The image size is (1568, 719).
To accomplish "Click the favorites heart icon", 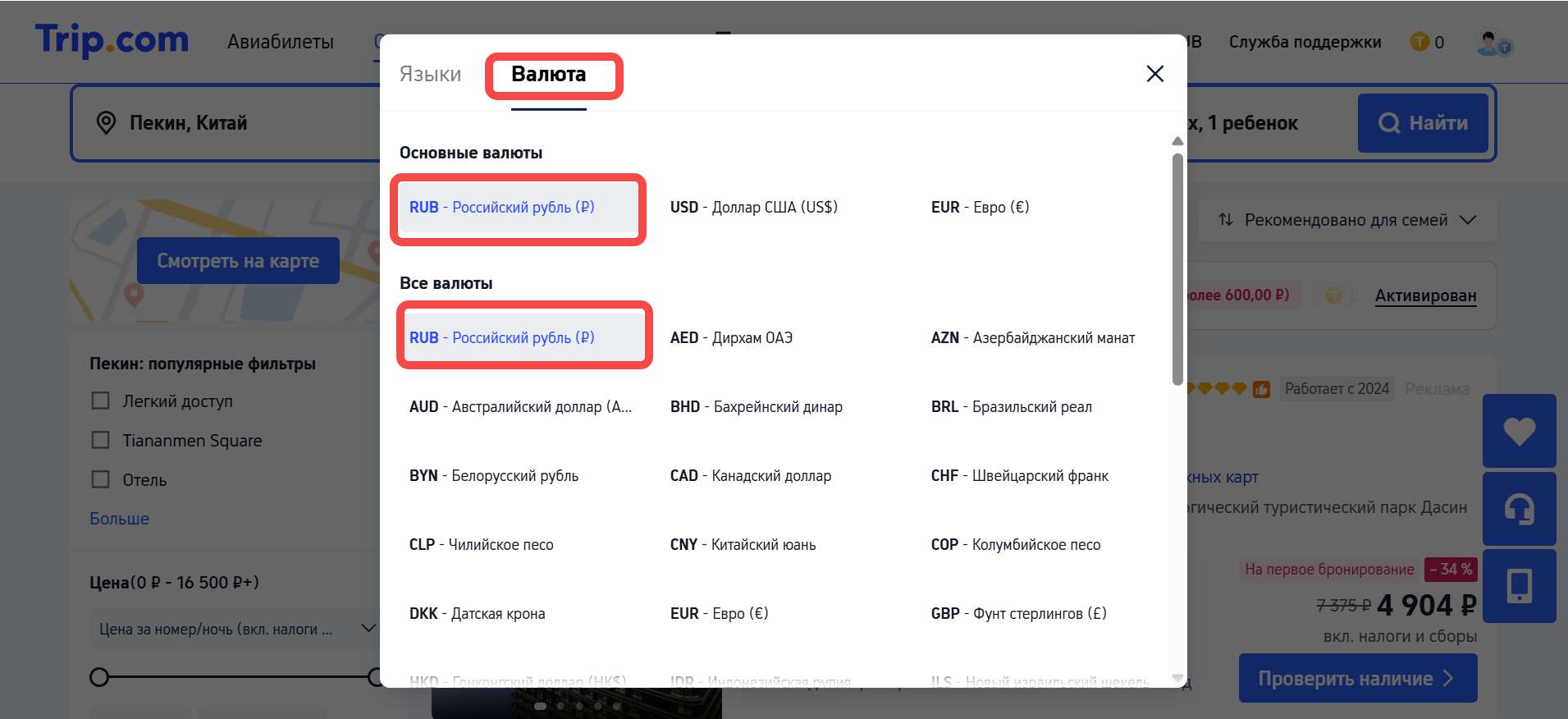I will (x=1519, y=431).
